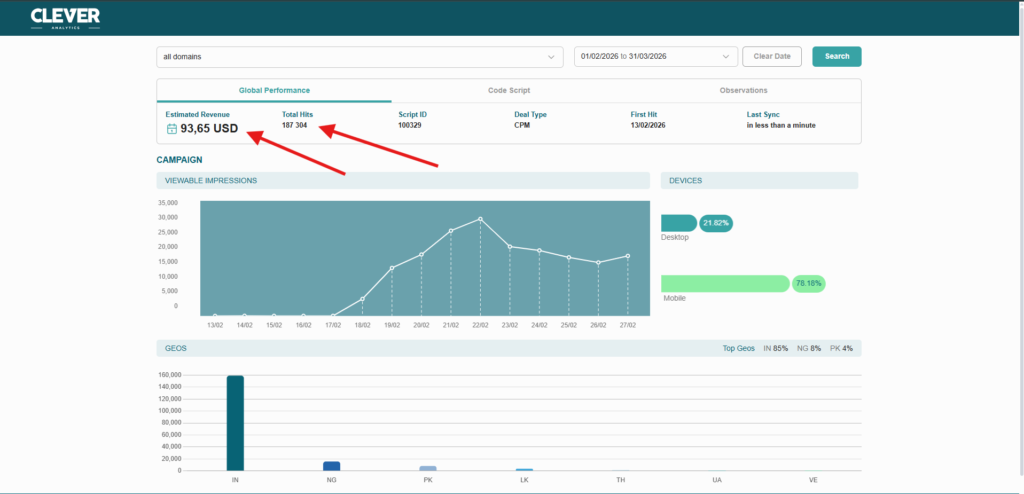Click the NG bar in Geos chart
The height and width of the screenshot is (494, 1024).
tap(331, 466)
